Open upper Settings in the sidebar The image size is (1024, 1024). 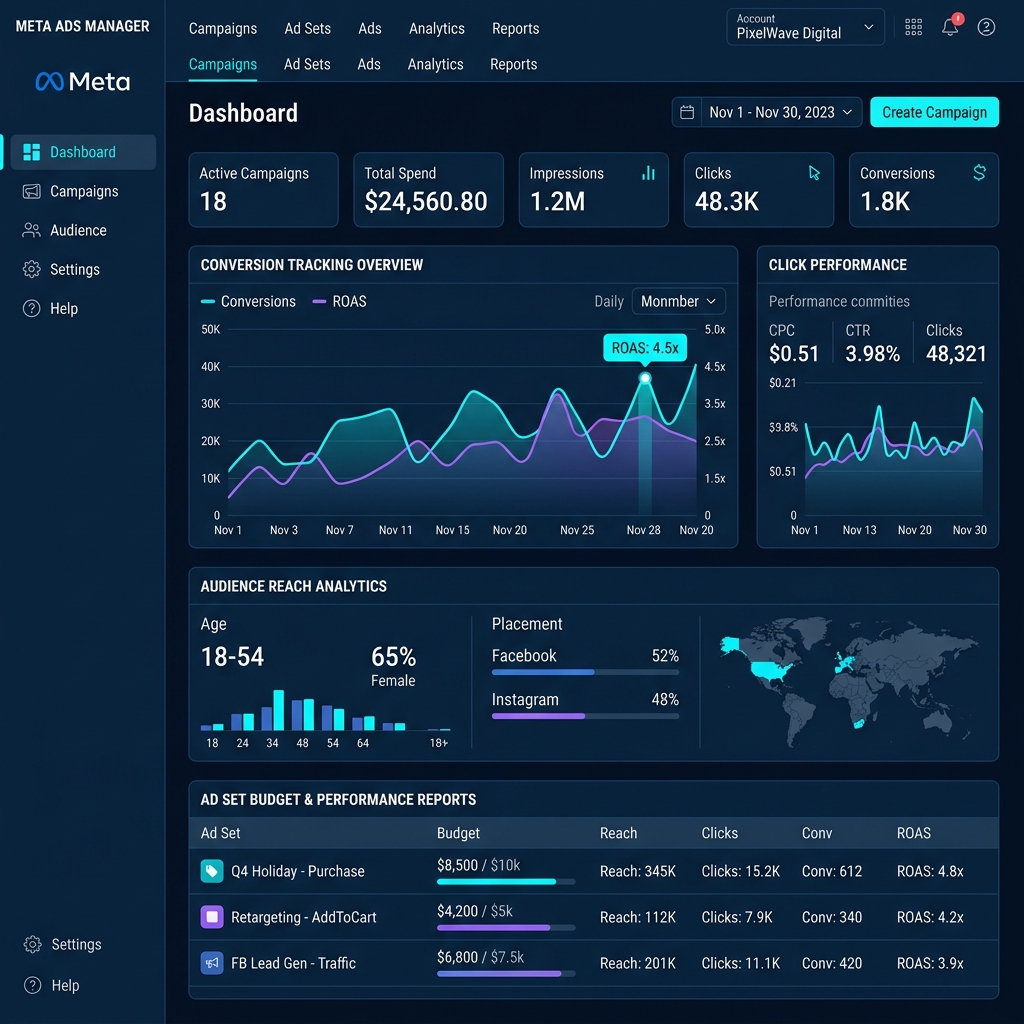click(x=84, y=269)
